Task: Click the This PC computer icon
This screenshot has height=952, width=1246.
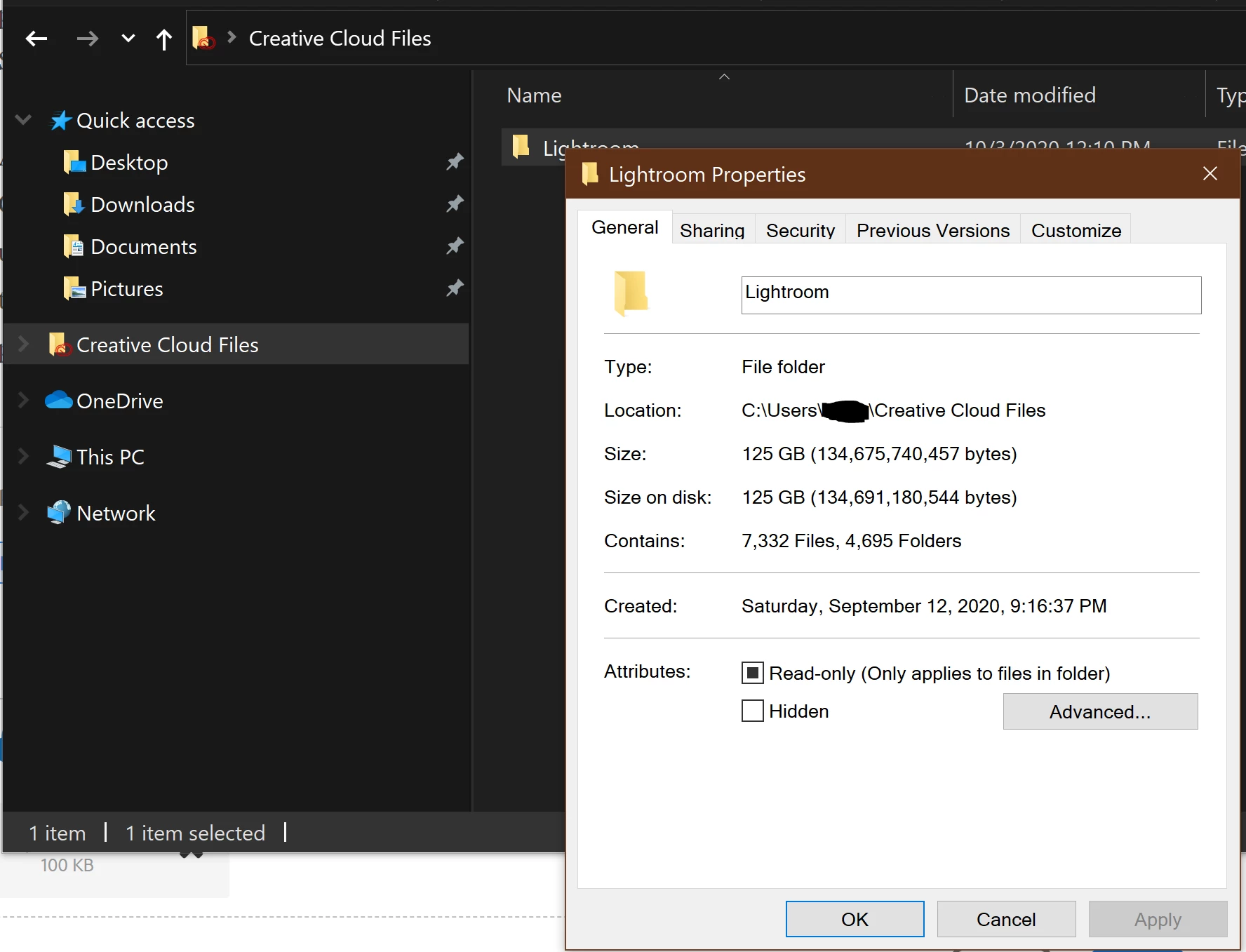Action: pos(59,457)
